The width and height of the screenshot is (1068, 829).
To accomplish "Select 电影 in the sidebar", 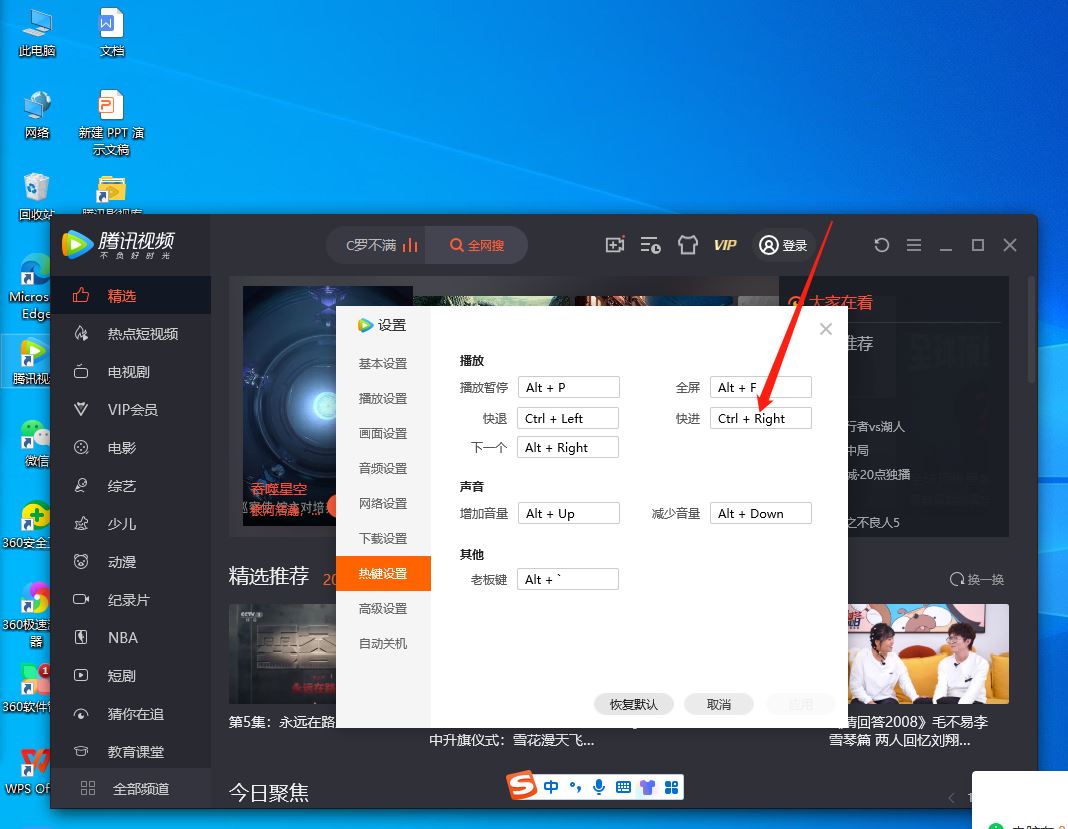I will tap(130, 448).
